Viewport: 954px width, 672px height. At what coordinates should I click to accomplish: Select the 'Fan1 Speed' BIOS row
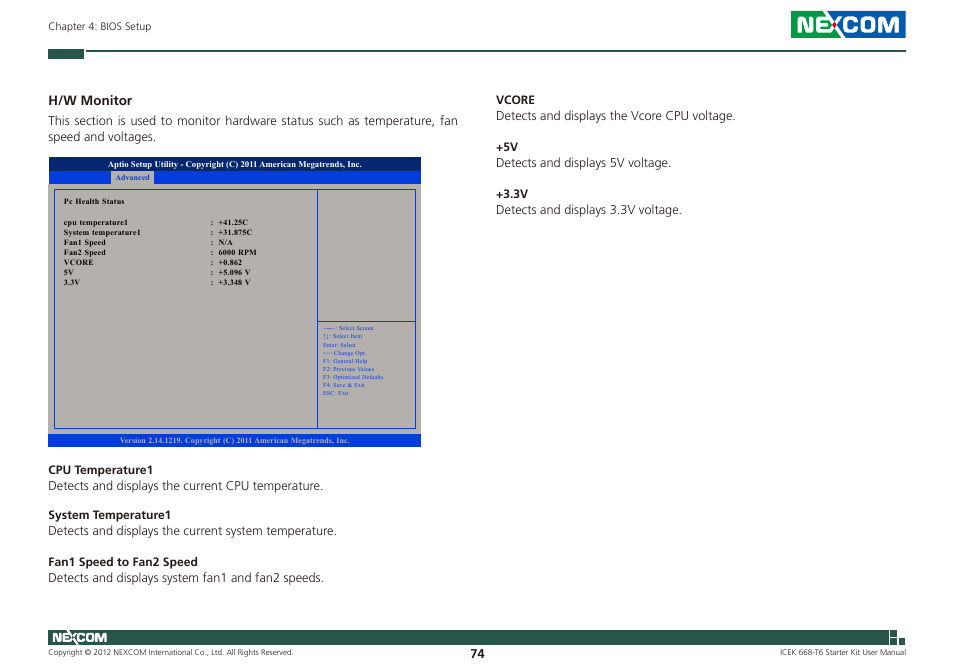click(148, 242)
